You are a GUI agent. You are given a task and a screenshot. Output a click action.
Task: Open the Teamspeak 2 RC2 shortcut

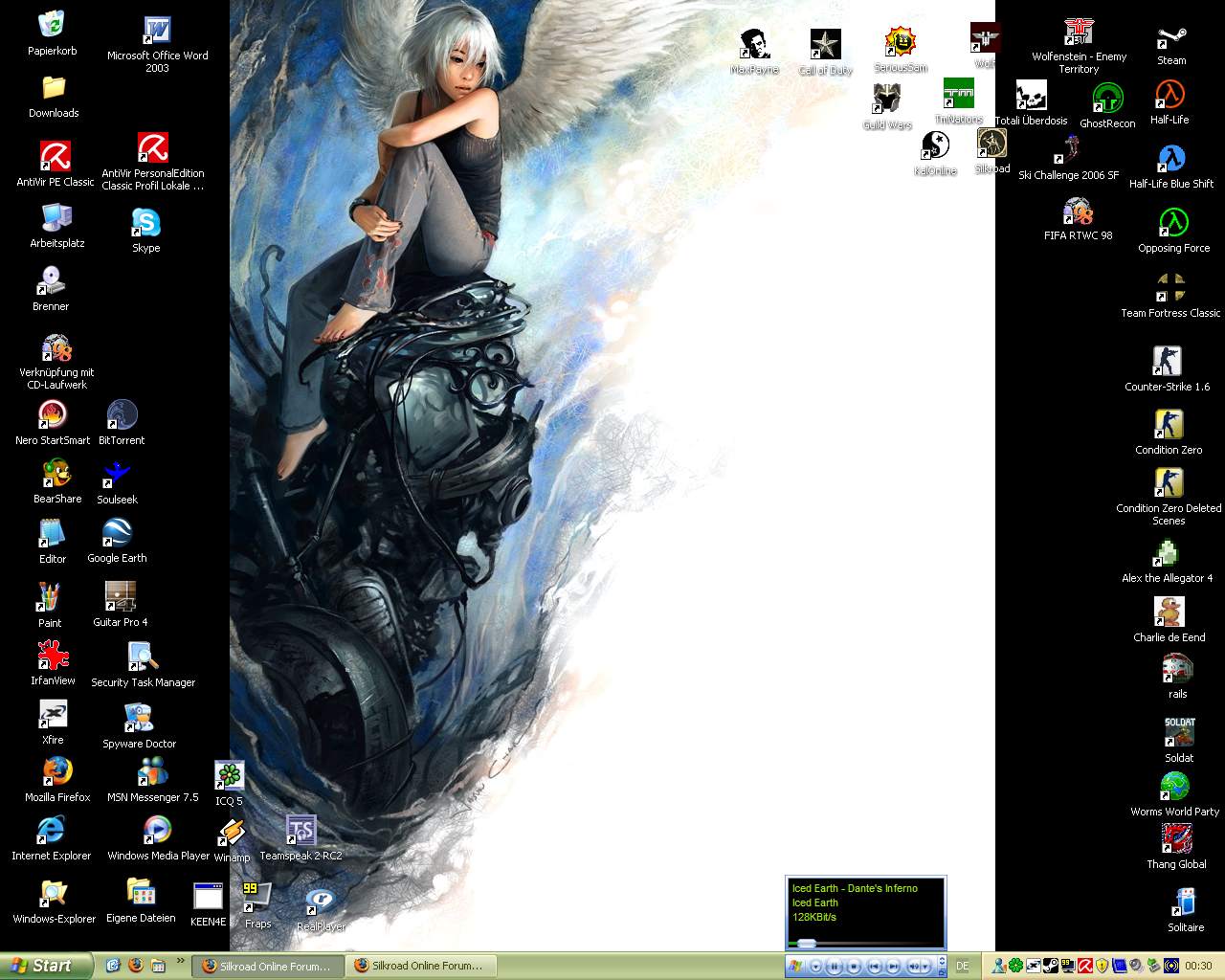301,831
